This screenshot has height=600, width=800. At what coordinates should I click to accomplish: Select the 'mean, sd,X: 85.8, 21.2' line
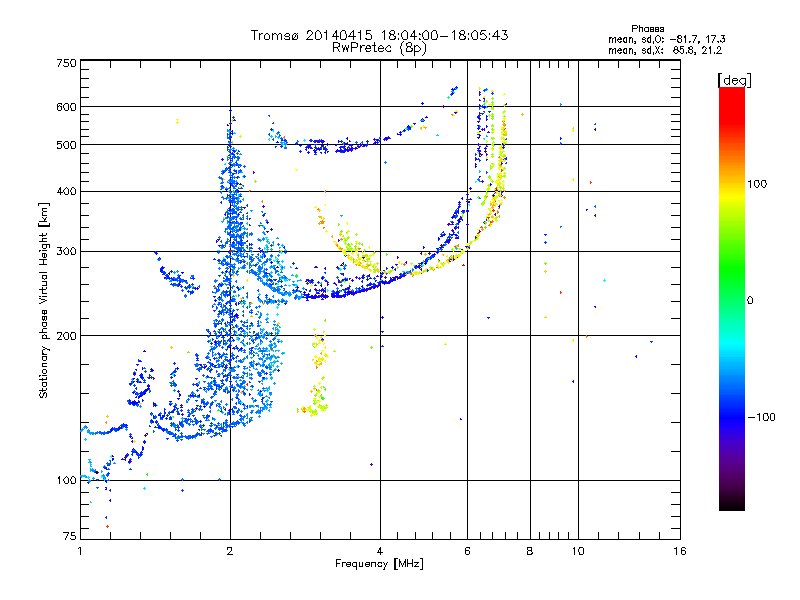(664, 51)
